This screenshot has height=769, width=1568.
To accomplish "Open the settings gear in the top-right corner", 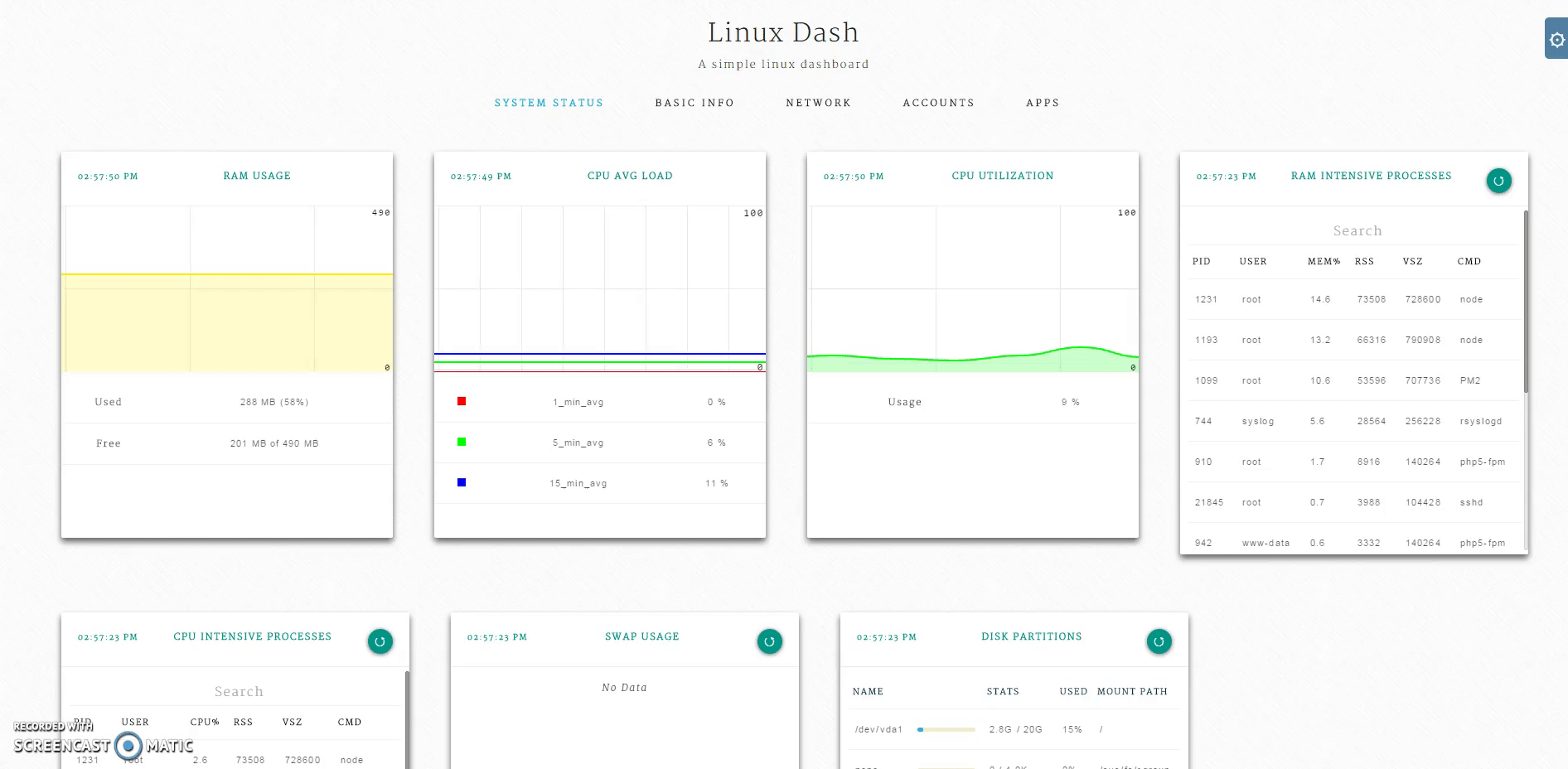I will (1556, 39).
